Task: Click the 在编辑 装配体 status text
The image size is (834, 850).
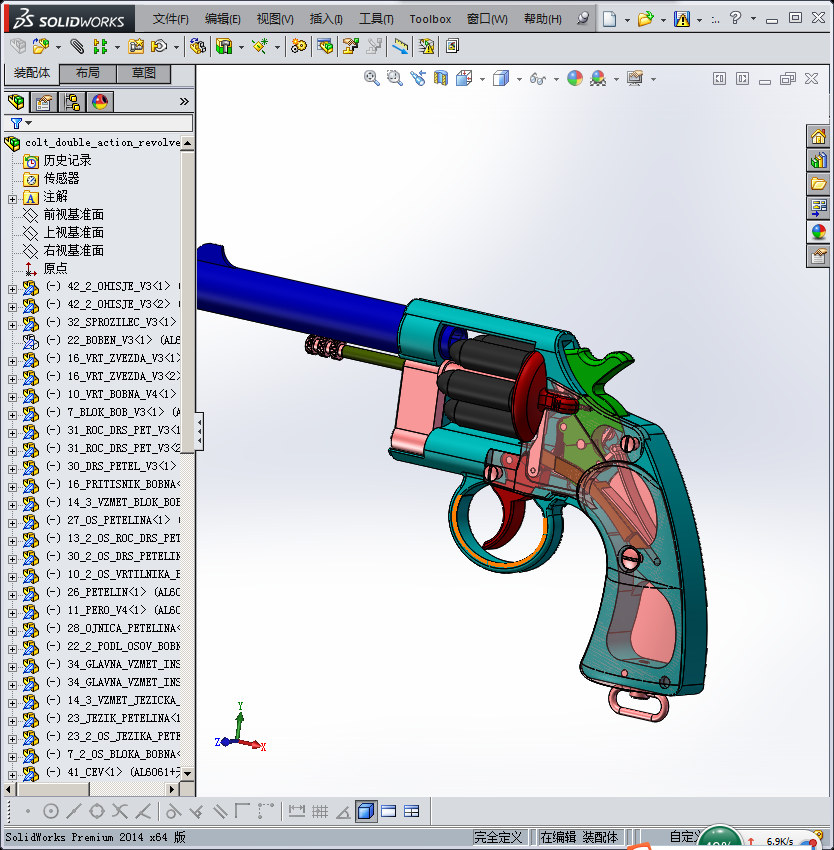Action: click(580, 837)
